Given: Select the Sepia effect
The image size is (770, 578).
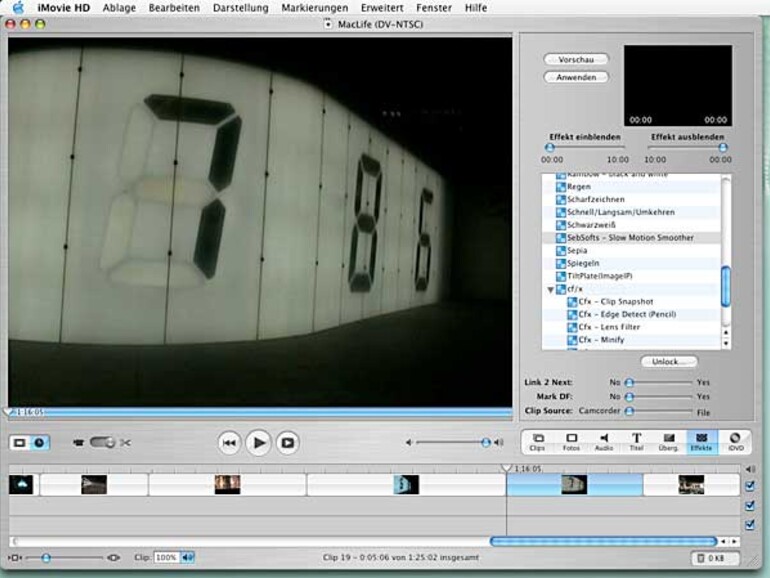Looking at the screenshot, I should click(x=632, y=250).
